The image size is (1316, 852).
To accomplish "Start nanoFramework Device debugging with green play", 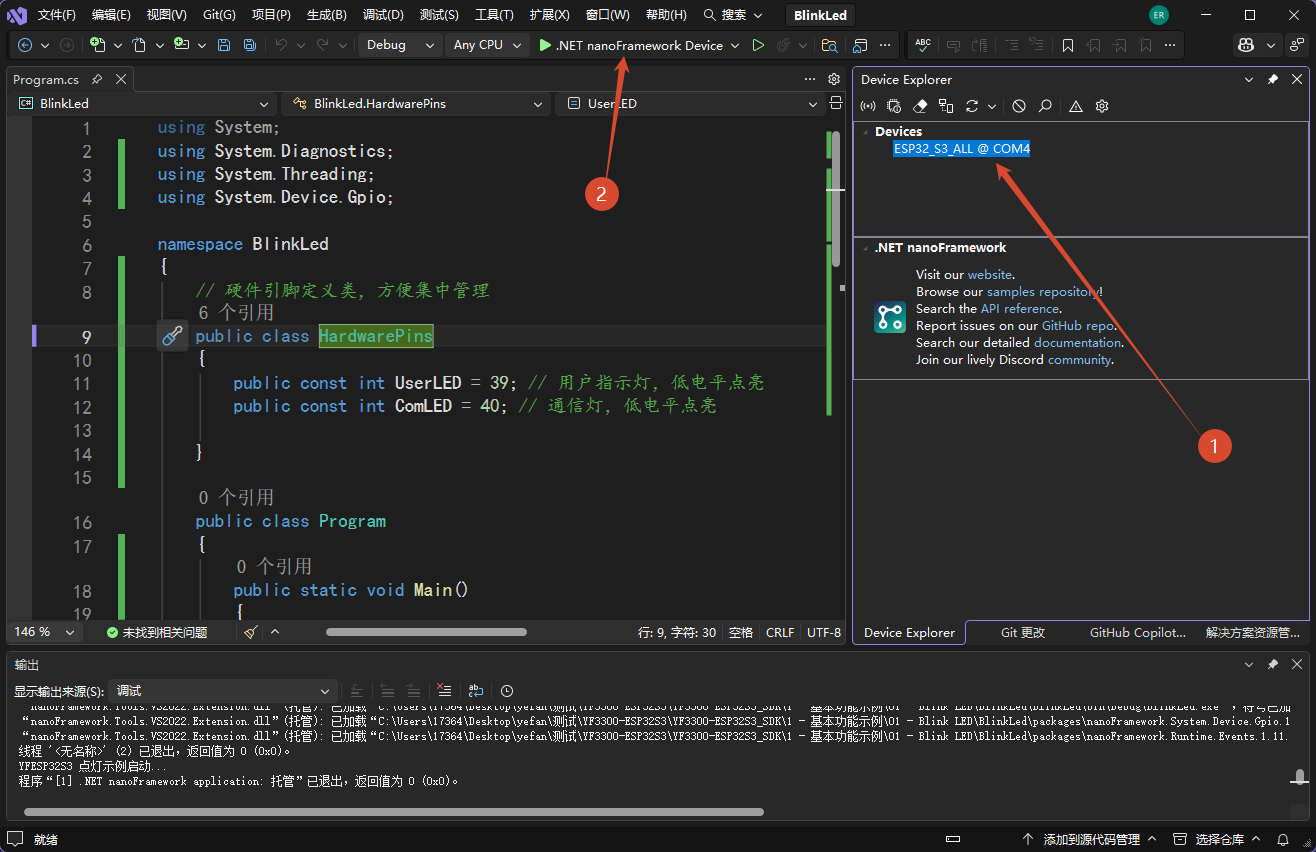I will click(x=630, y=45).
